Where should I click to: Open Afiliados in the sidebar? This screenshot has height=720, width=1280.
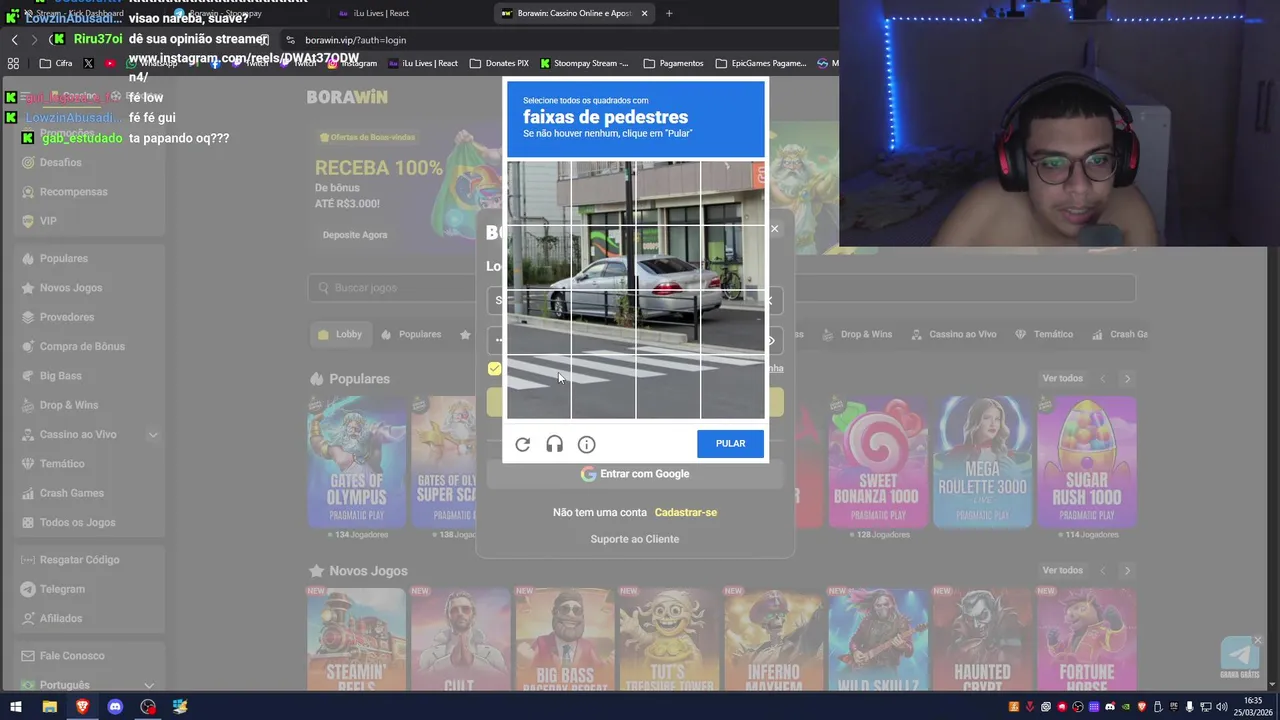[x=61, y=618]
